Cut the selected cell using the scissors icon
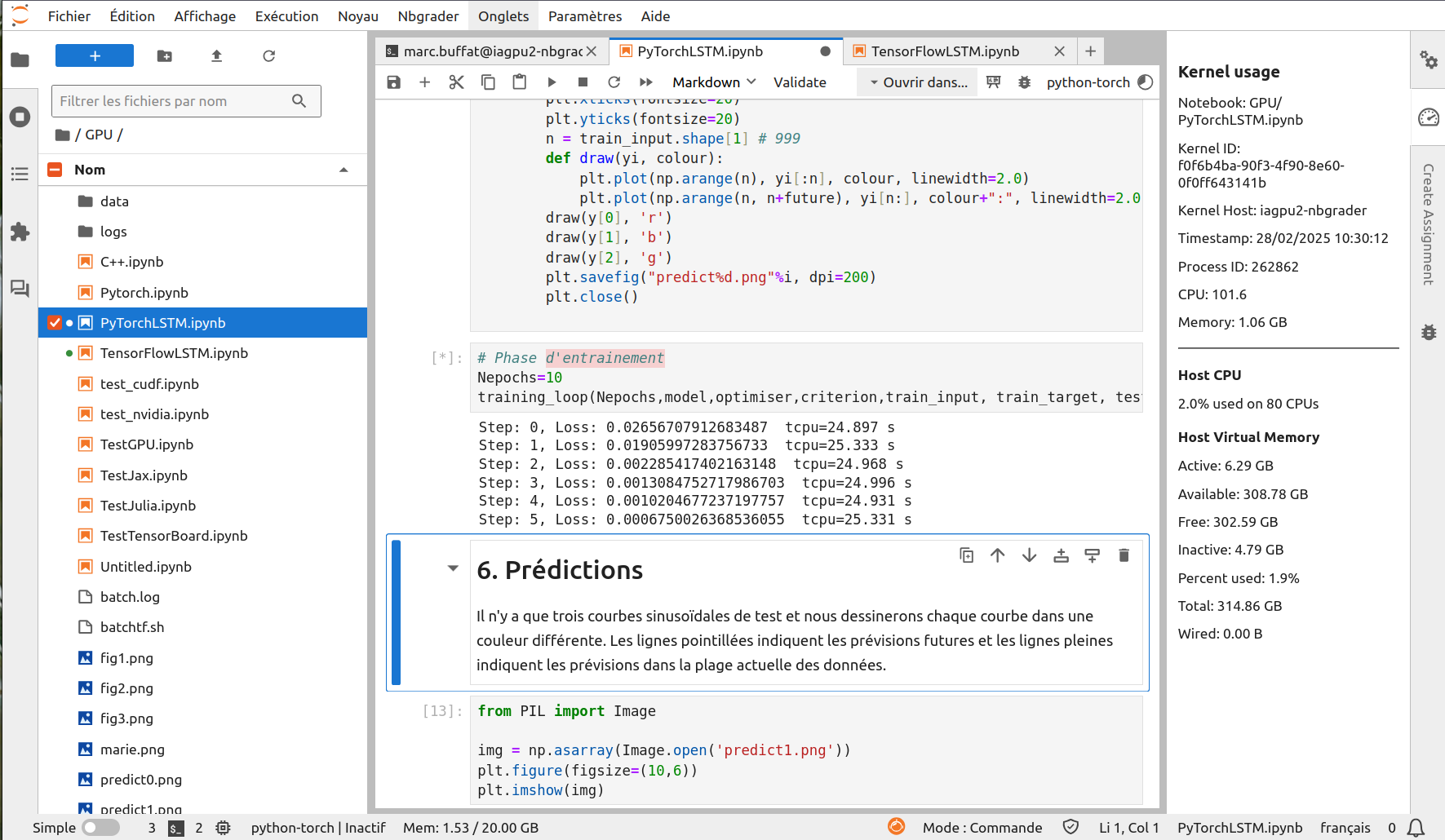 [x=456, y=82]
